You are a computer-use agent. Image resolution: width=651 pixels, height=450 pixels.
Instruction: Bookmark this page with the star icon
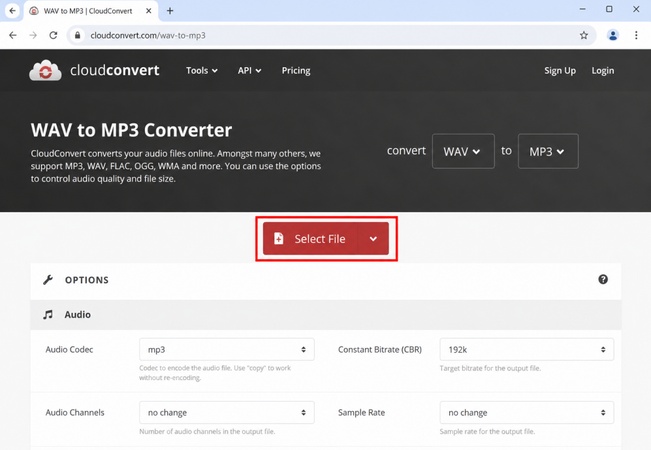tap(584, 35)
